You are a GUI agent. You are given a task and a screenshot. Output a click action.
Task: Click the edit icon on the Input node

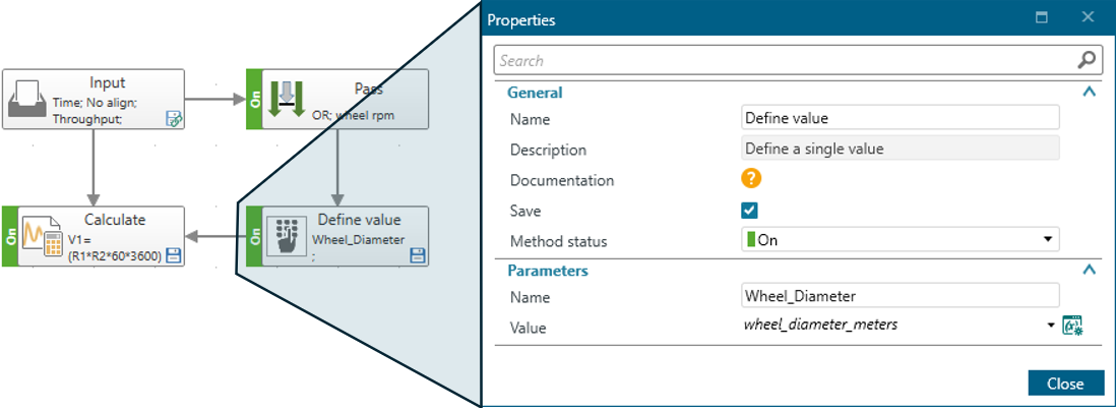click(174, 120)
